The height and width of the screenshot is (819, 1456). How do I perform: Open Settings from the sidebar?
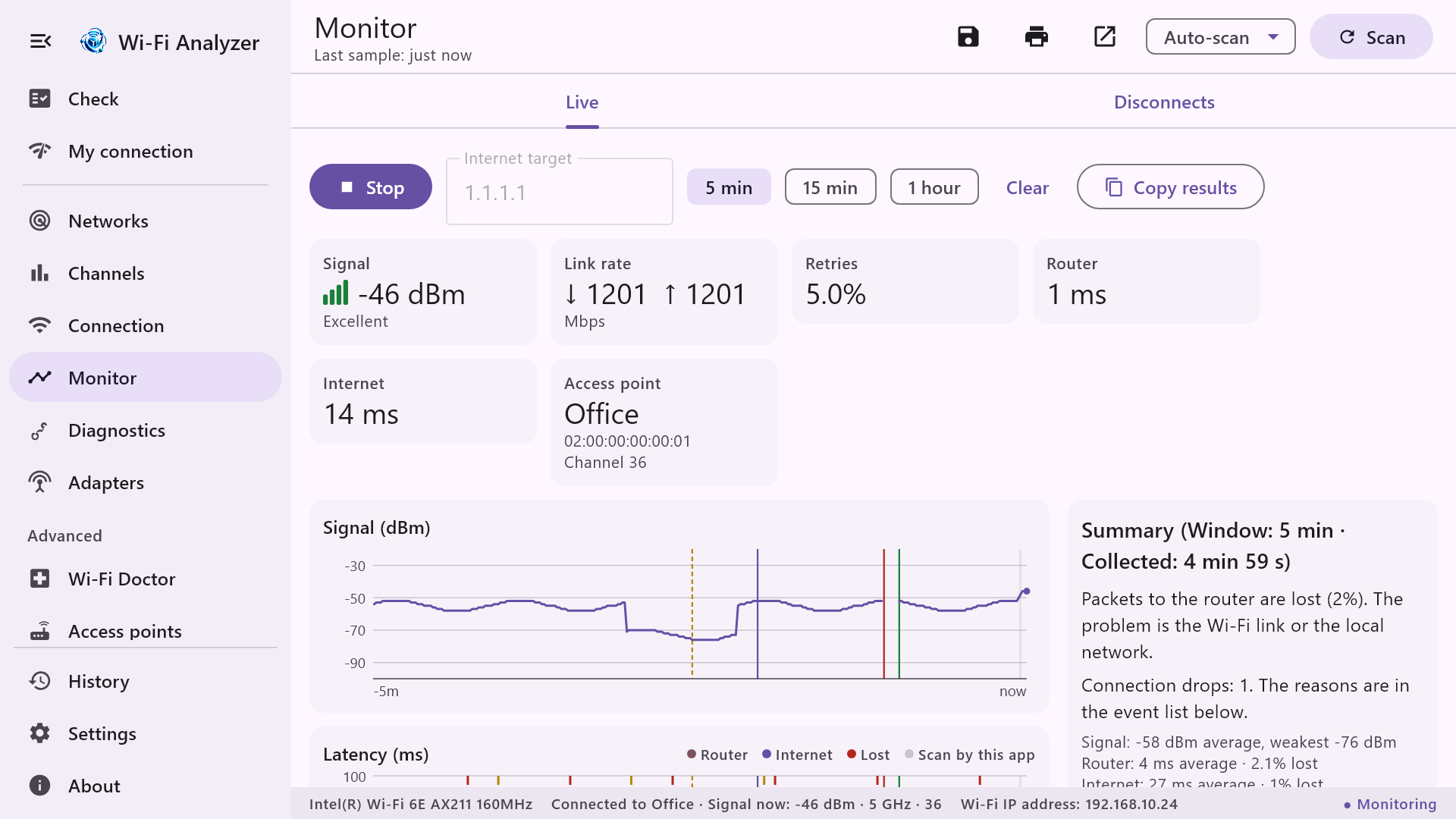146,733
